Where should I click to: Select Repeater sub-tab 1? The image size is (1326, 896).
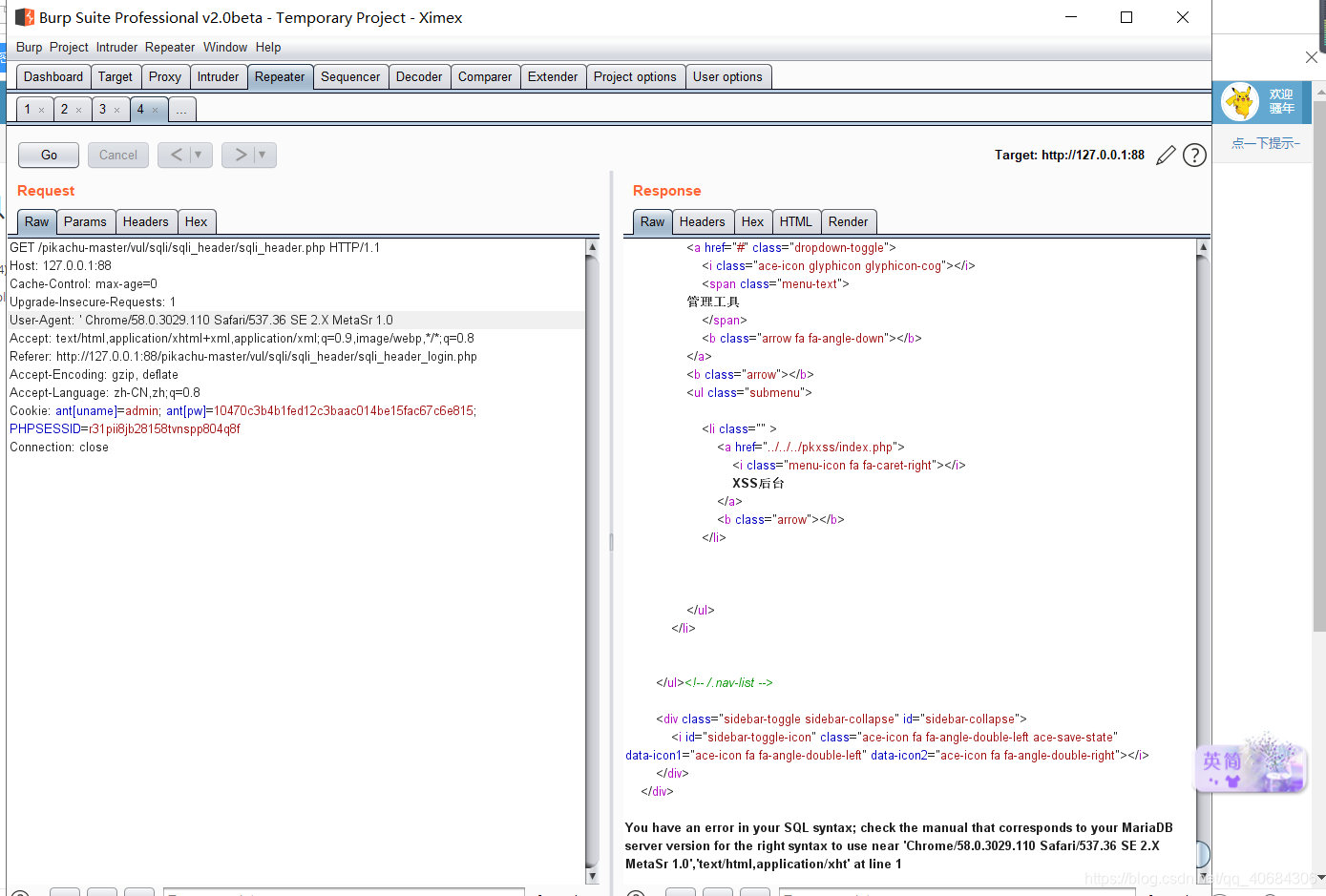point(28,110)
